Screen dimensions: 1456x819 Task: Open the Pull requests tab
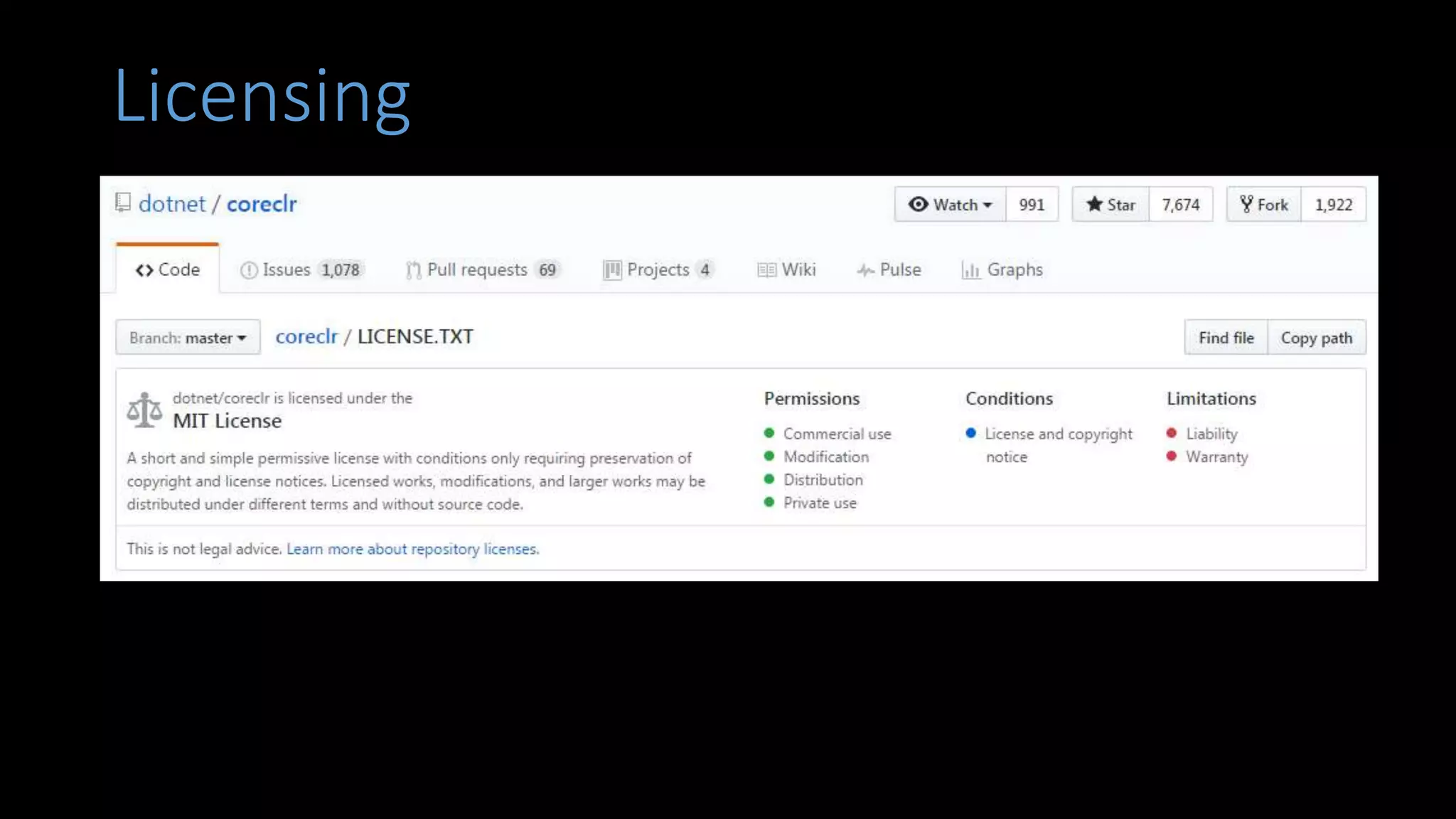(x=476, y=270)
